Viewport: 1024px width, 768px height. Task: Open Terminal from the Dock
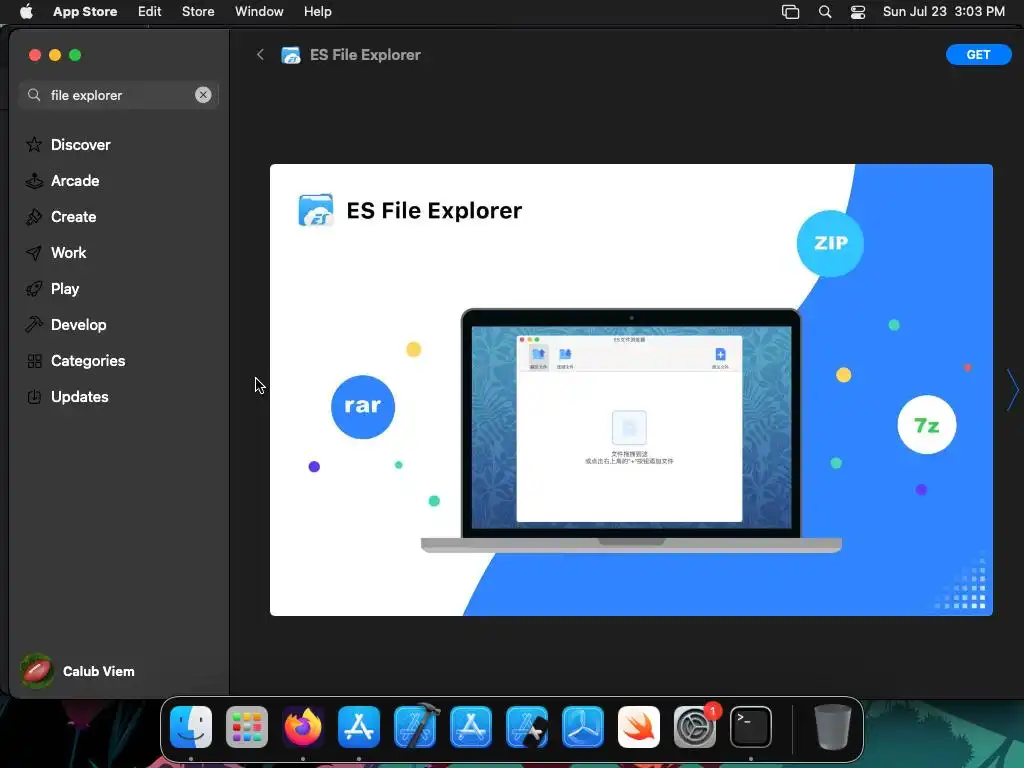coord(751,727)
